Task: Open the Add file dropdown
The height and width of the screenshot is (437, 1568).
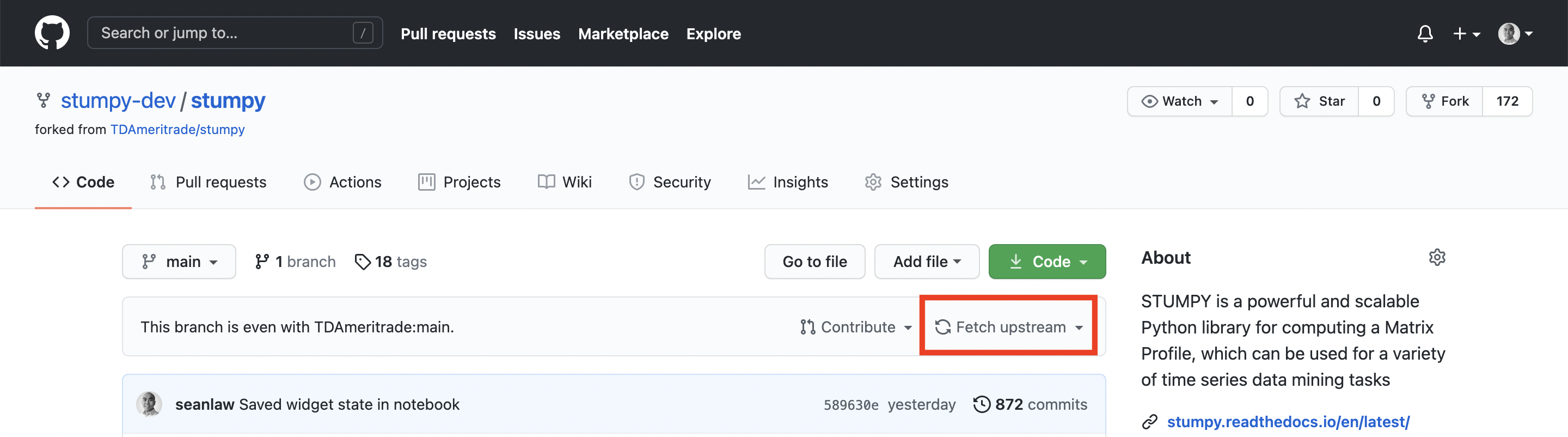Action: click(x=927, y=262)
